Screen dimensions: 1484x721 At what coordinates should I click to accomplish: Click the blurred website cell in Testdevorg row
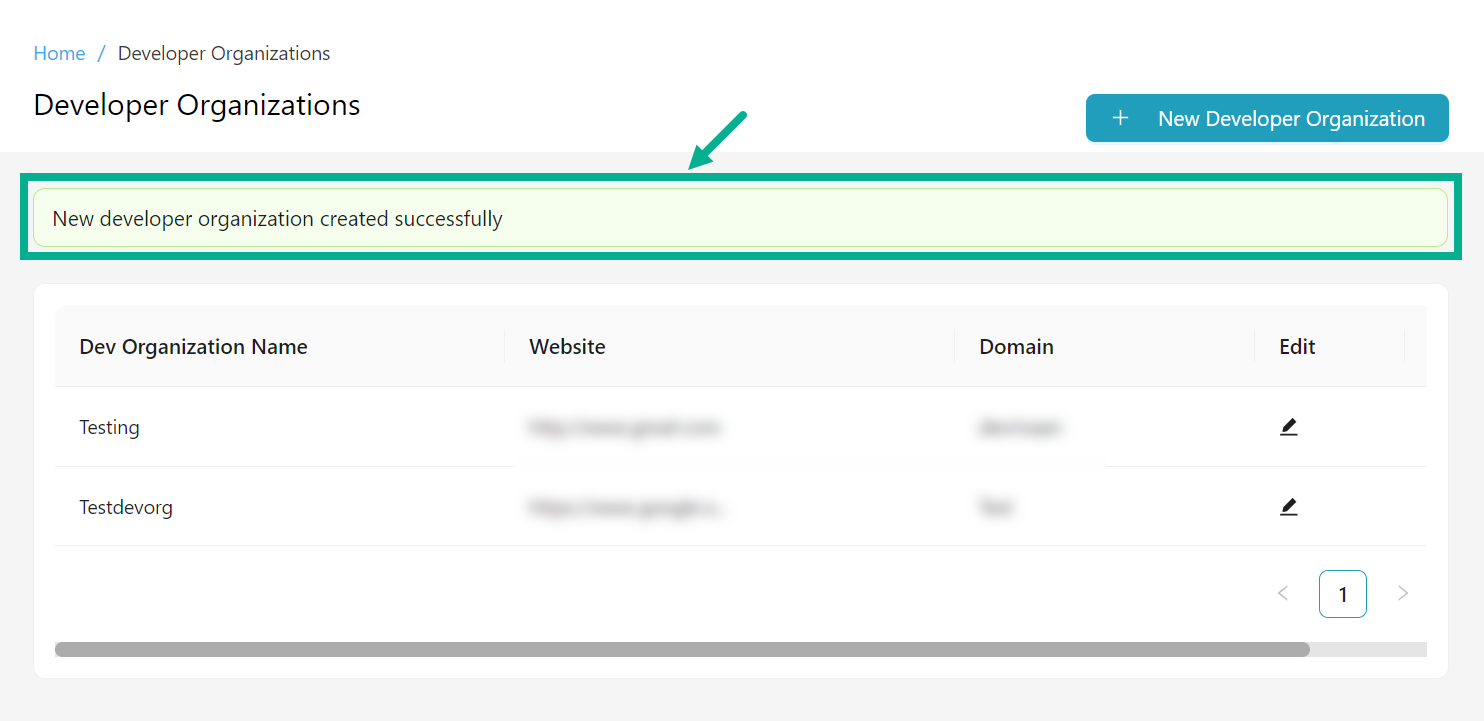pyautogui.click(x=630, y=507)
